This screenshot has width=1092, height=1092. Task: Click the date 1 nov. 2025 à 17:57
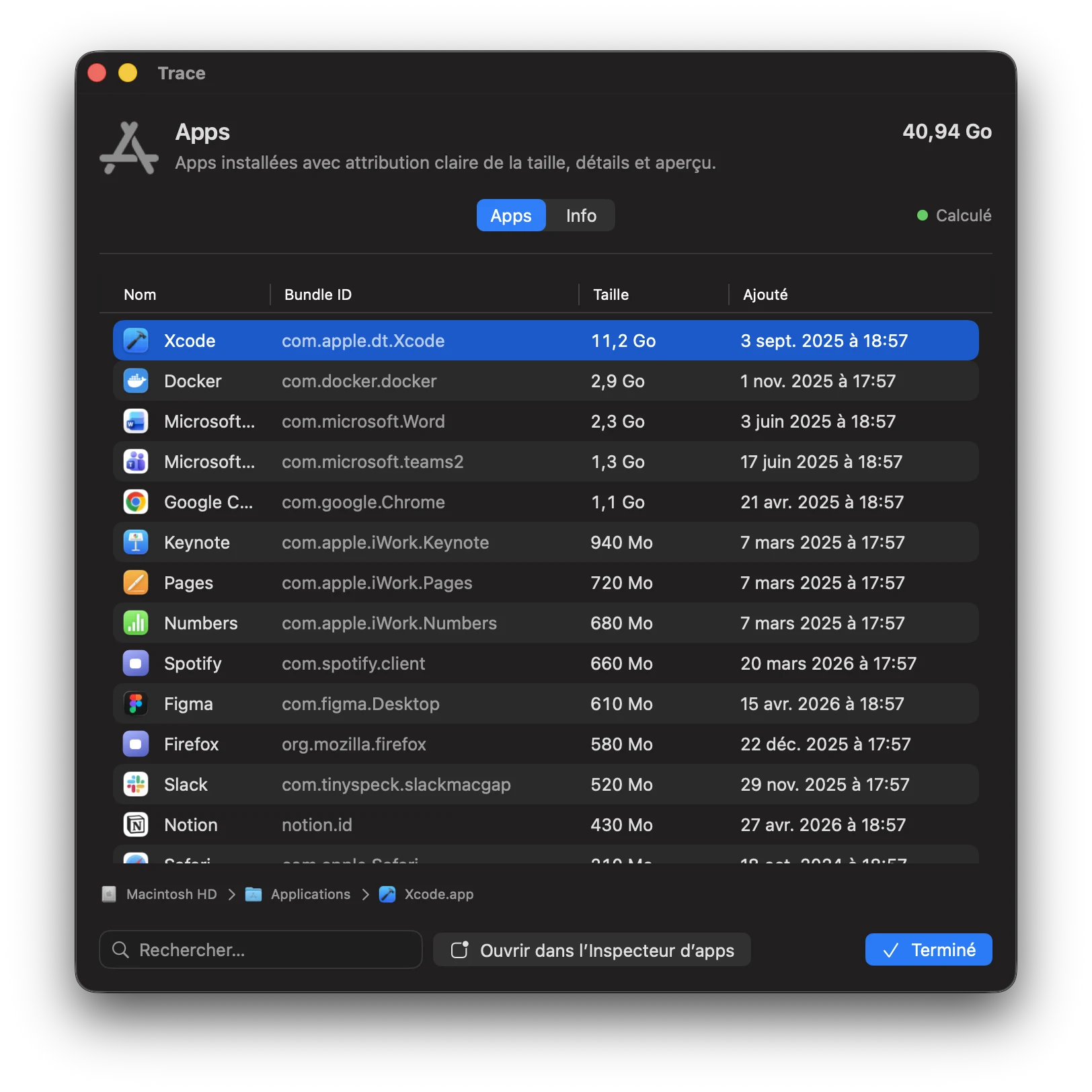[x=818, y=381]
